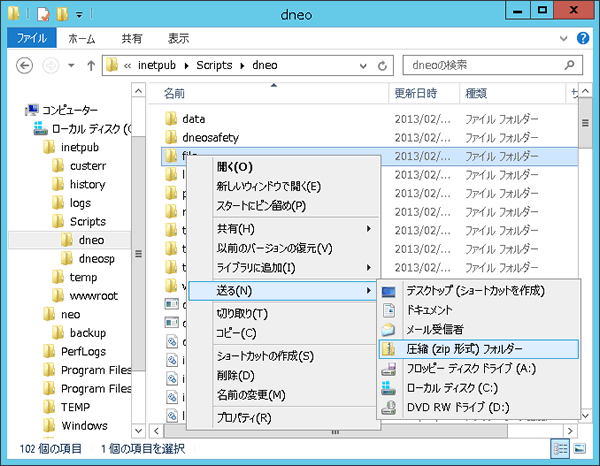
Task: Open the 表示 ribbon tab
Action: pyautogui.click(x=178, y=39)
